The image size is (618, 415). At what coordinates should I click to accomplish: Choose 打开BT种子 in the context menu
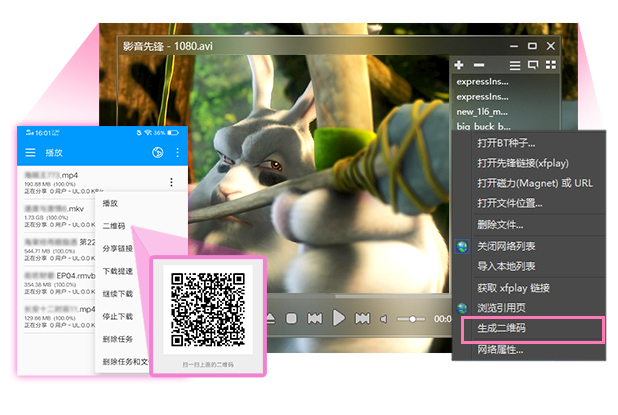tap(506, 144)
